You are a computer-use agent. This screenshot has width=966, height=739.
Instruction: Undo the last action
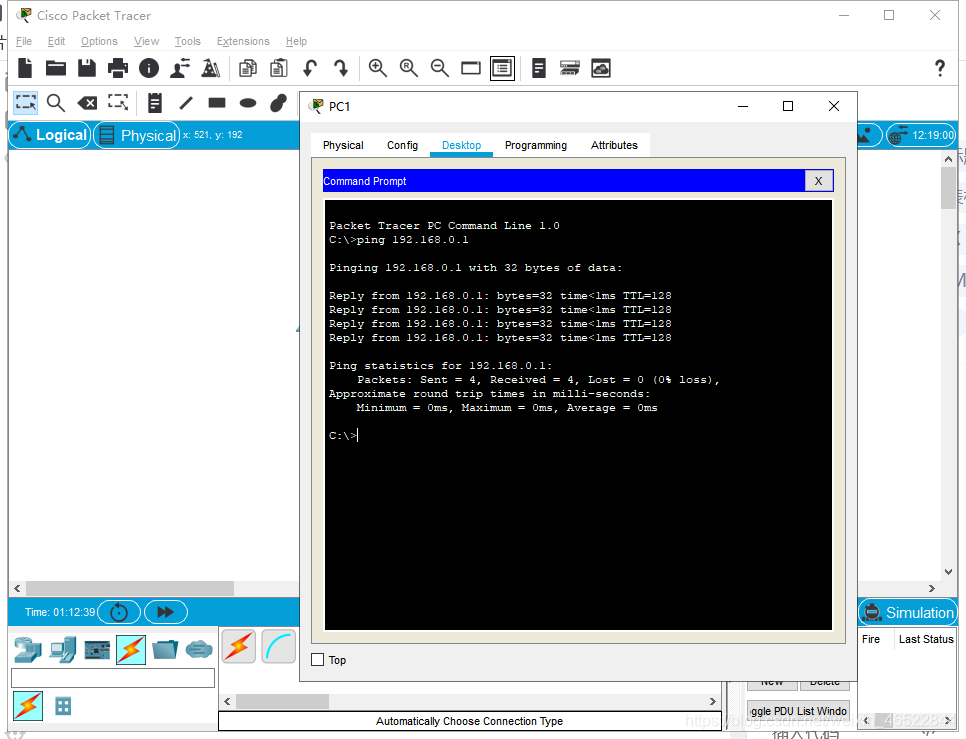(310, 68)
